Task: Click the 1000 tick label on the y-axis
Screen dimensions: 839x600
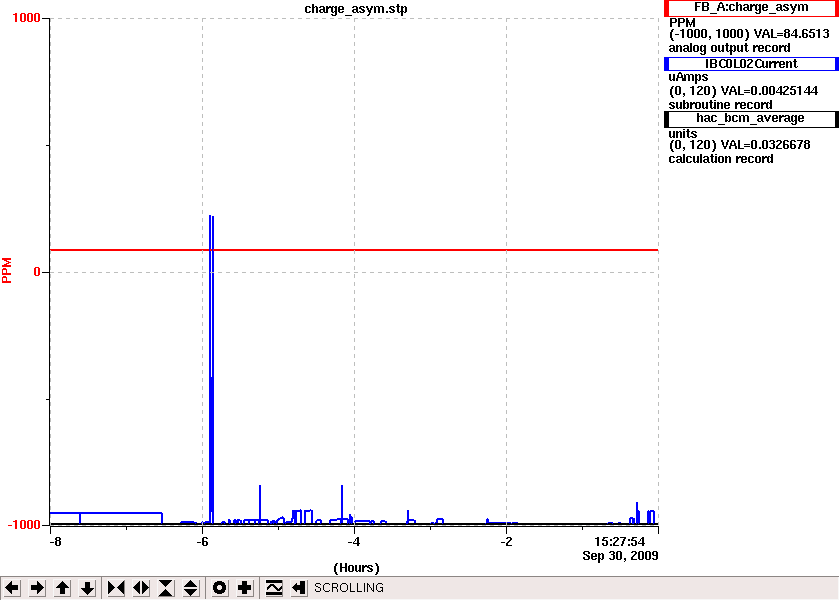Action: (26, 18)
